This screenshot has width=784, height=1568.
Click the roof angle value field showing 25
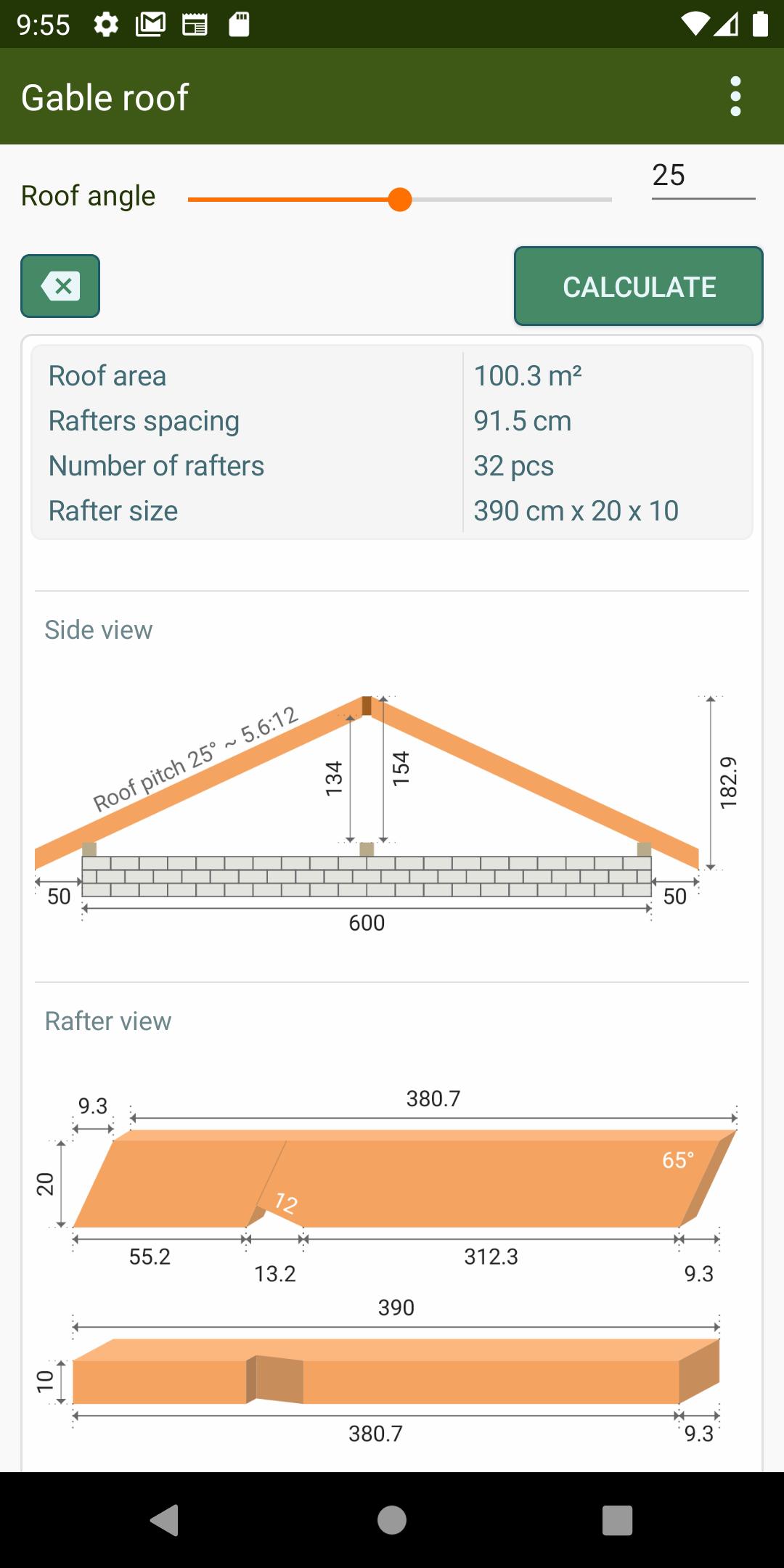point(703,176)
